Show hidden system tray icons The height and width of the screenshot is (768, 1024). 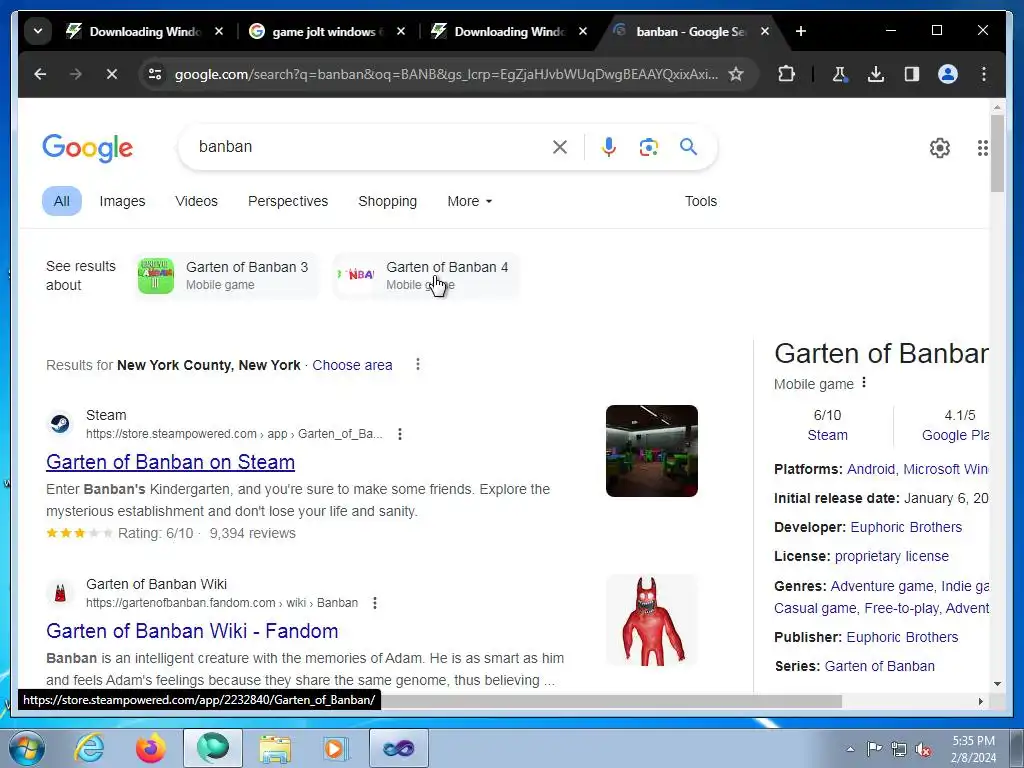pyautogui.click(x=850, y=749)
